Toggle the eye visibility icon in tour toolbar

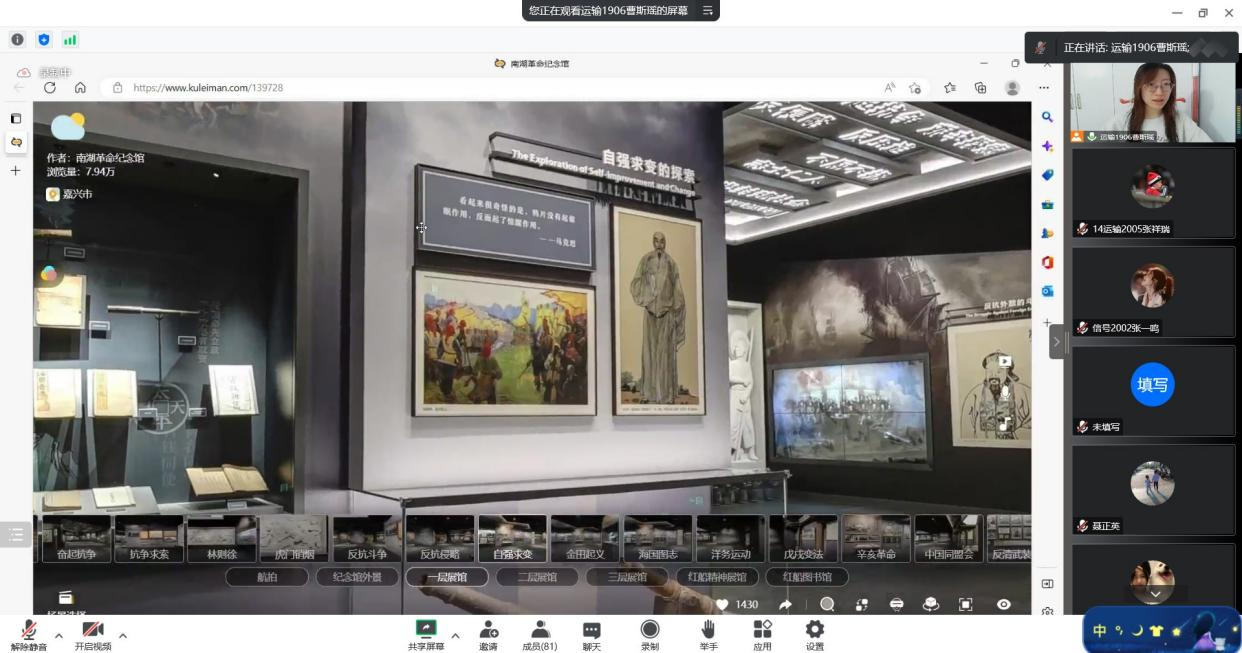coord(1003,604)
